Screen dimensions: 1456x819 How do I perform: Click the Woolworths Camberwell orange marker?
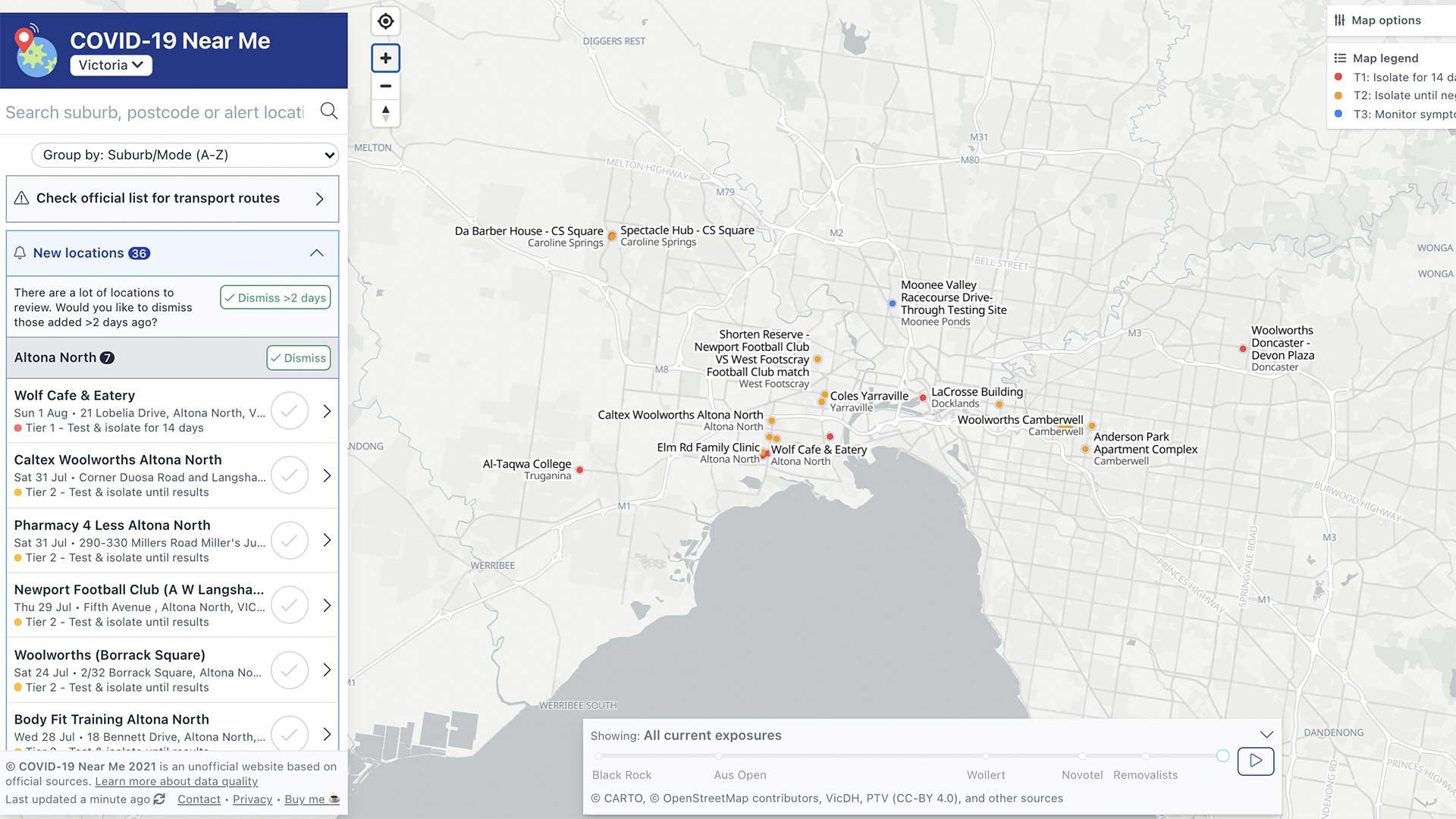pos(1092,425)
